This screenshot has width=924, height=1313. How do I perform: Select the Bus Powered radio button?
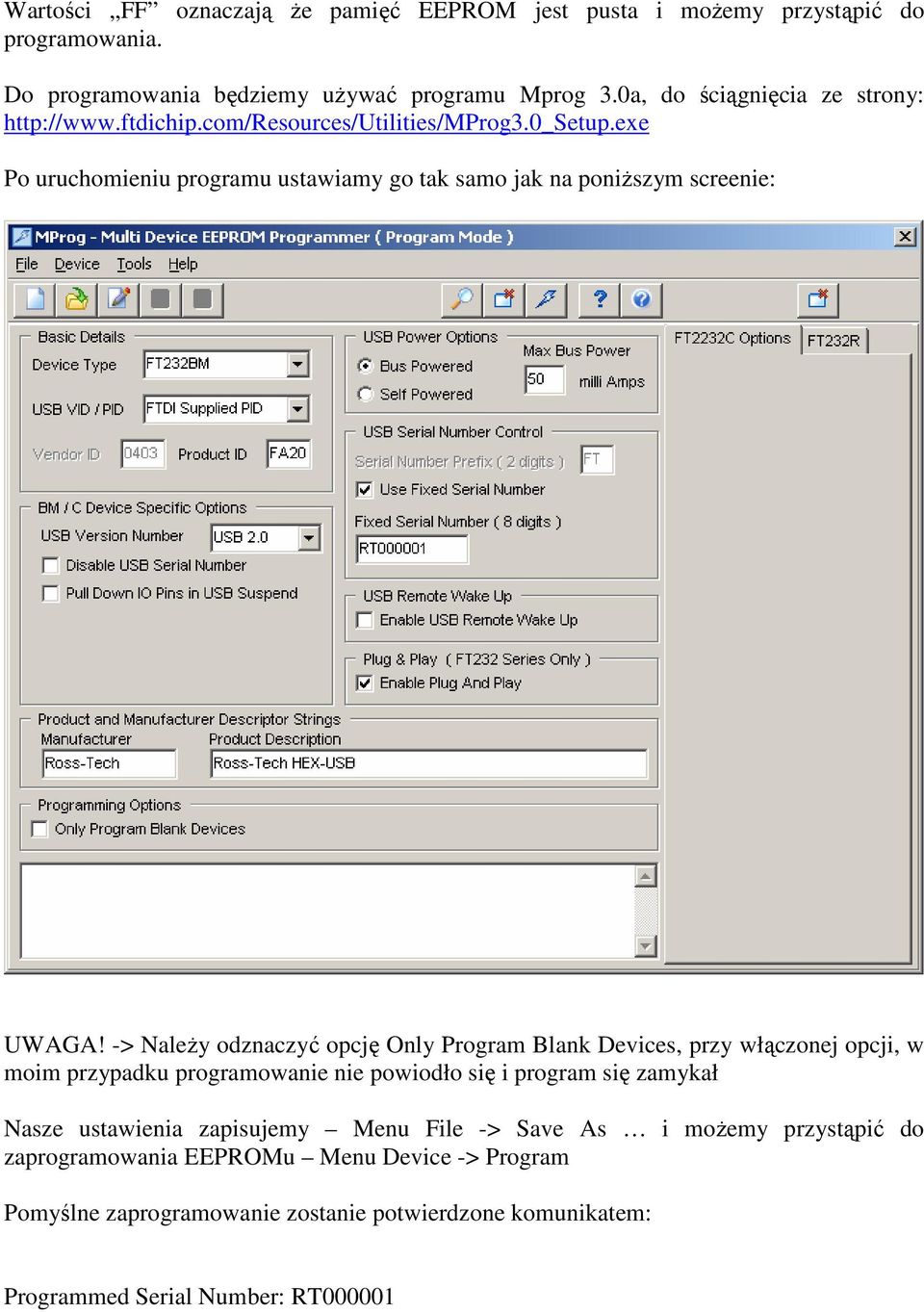point(365,366)
